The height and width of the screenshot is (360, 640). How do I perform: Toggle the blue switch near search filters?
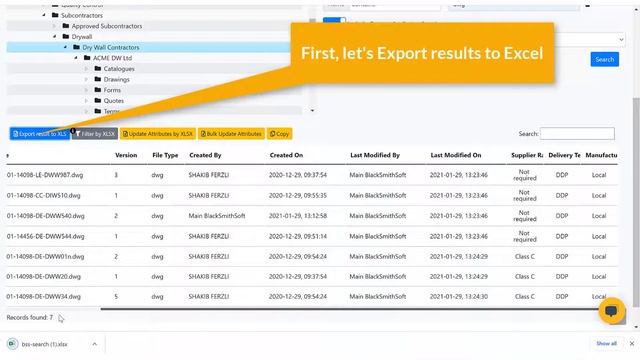(x=334, y=20)
